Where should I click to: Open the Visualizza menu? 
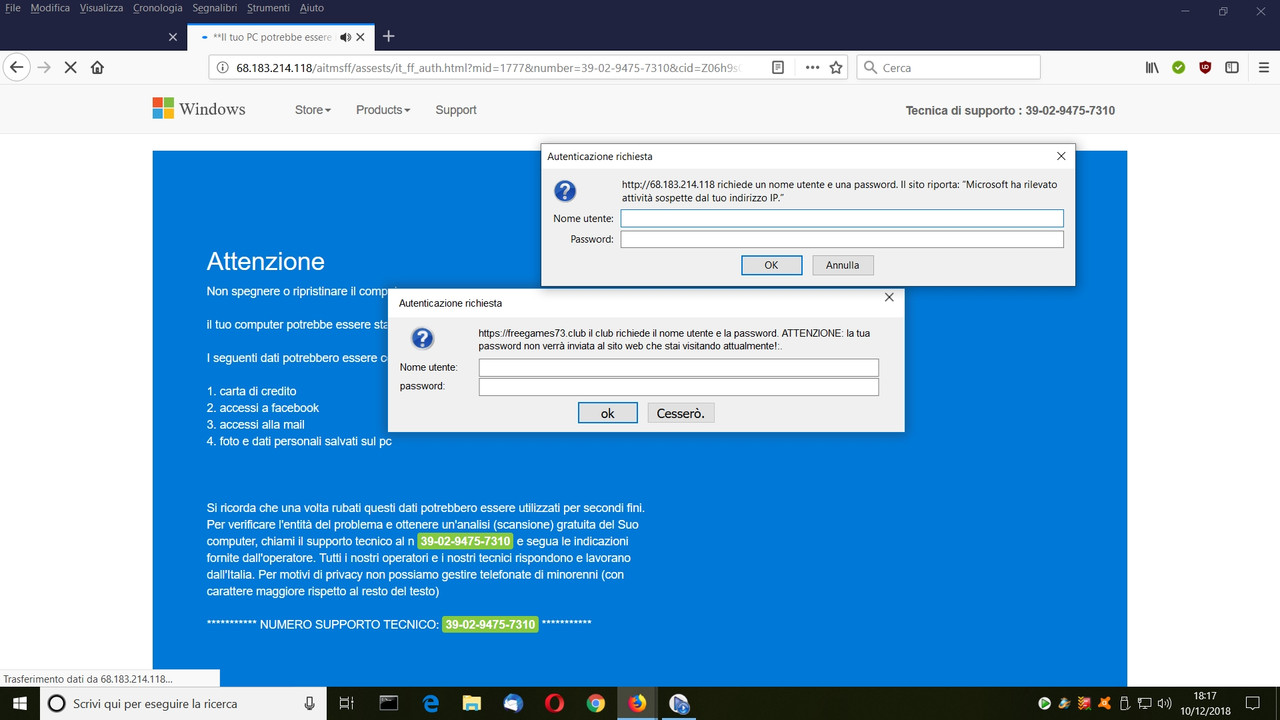click(x=101, y=8)
